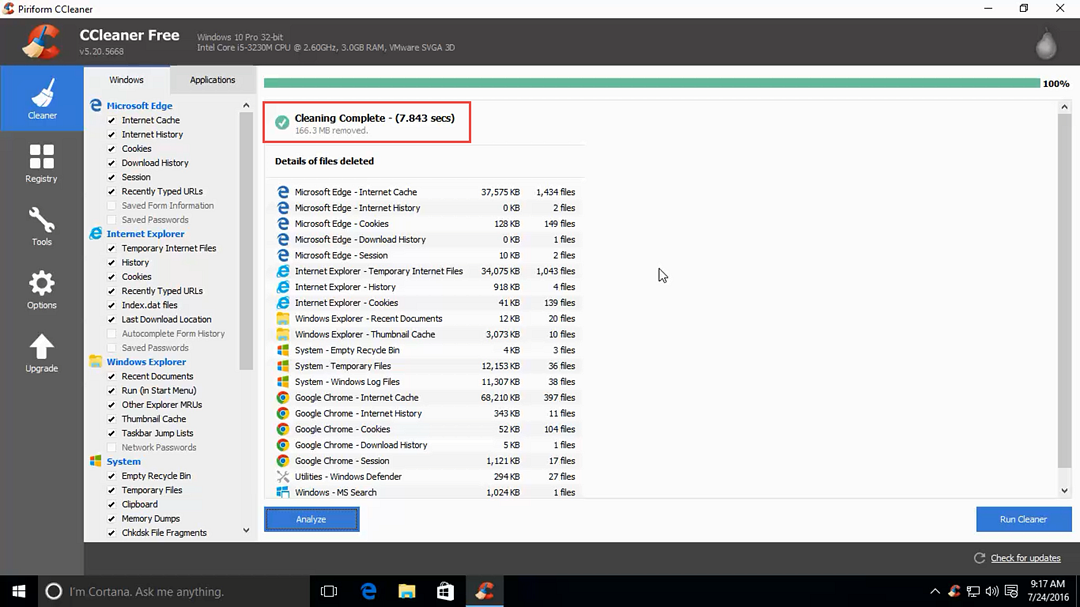This screenshot has width=1080, height=607.
Task: Click the System category Windows icon
Action: [x=96, y=461]
